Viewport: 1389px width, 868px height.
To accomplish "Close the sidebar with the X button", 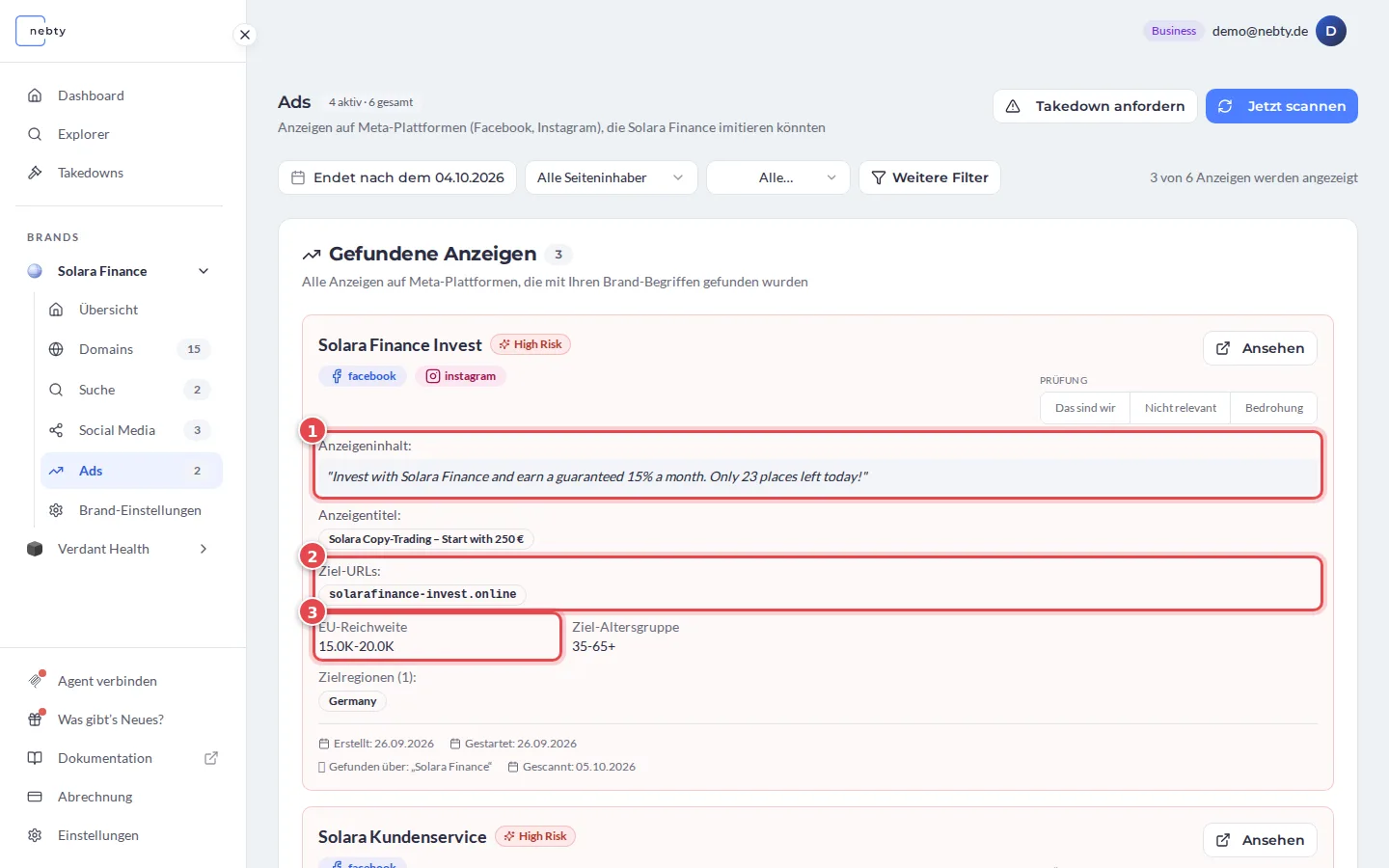I will (x=245, y=35).
